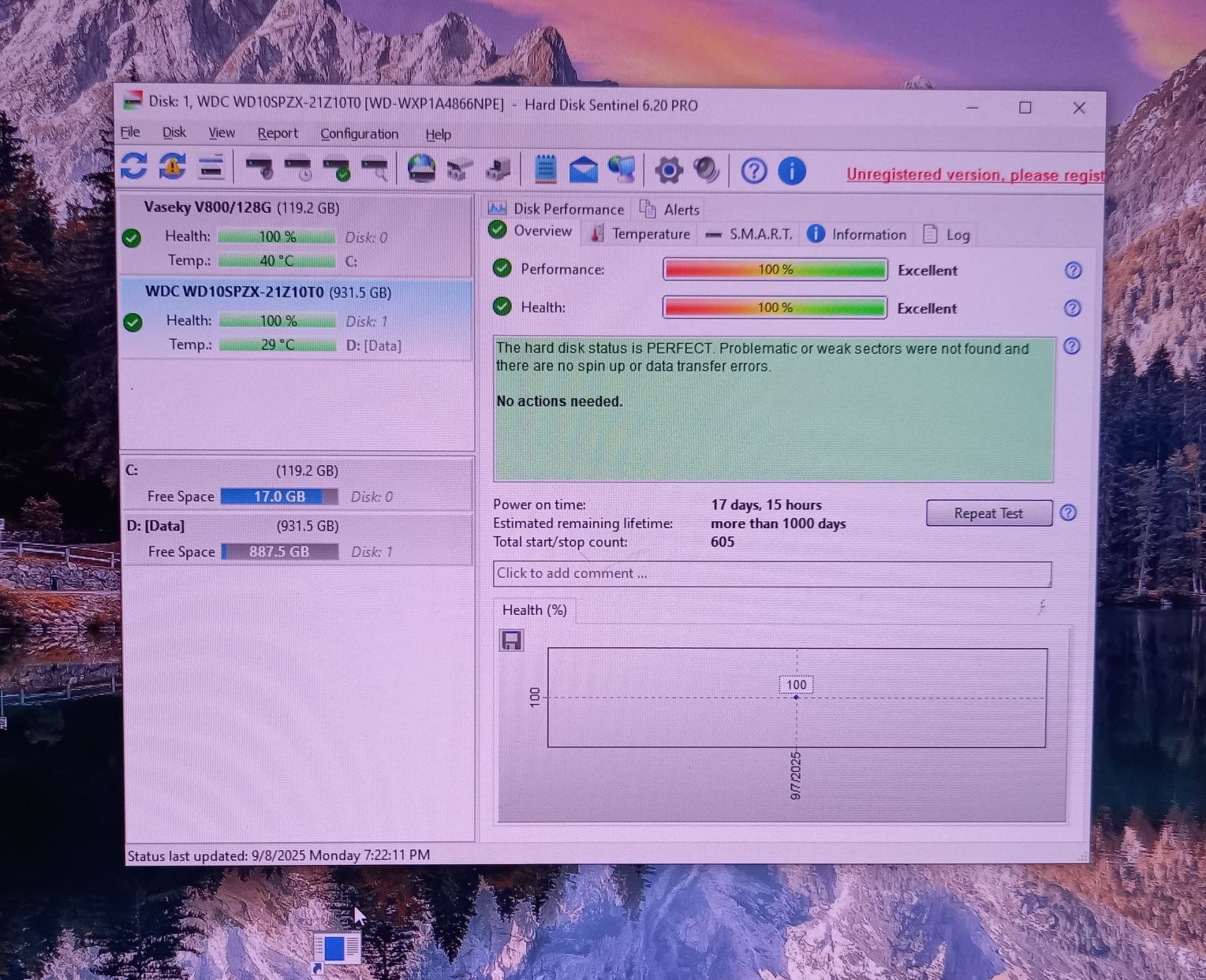
Task: Open the Disk menu
Action: tap(174, 132)
